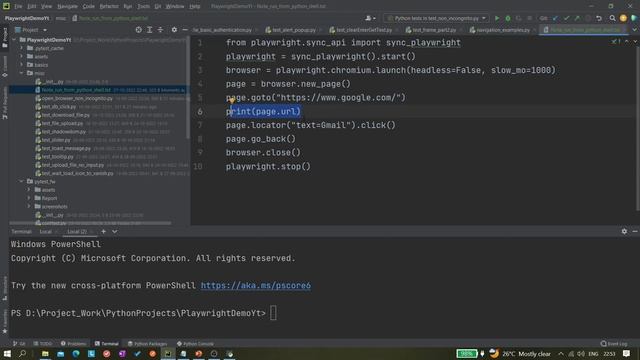The width and height of the screenshot is (640, 360).
Task: Add a new terminal session with the plus icon
Action: pos(104,231)
